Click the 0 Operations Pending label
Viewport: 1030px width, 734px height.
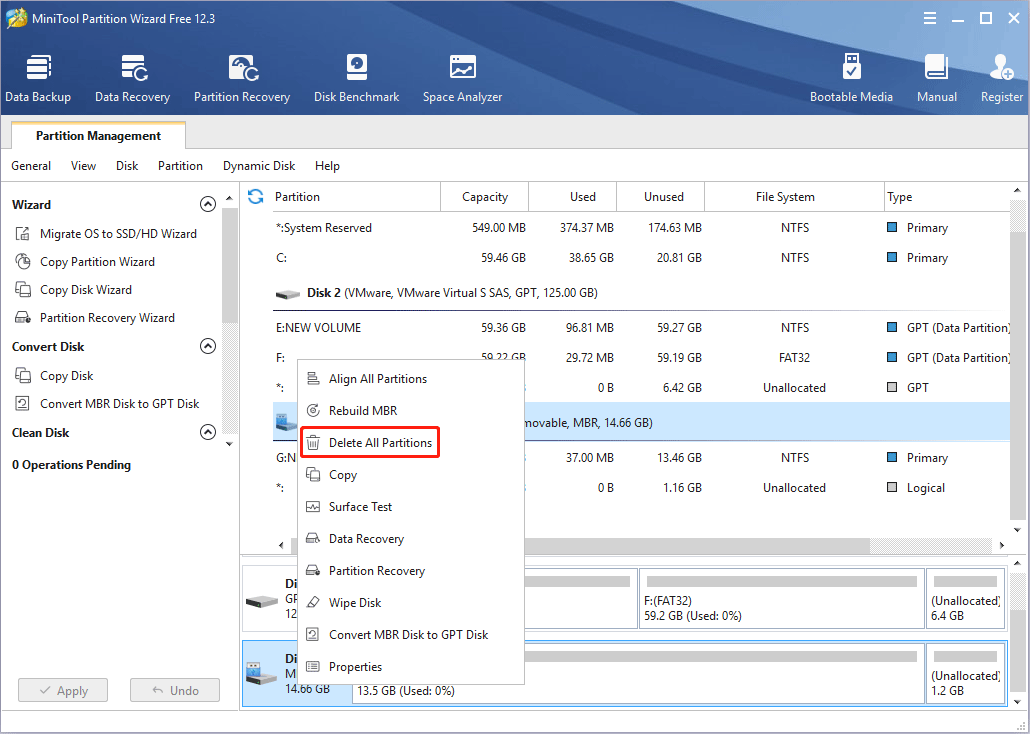point(71,465)
